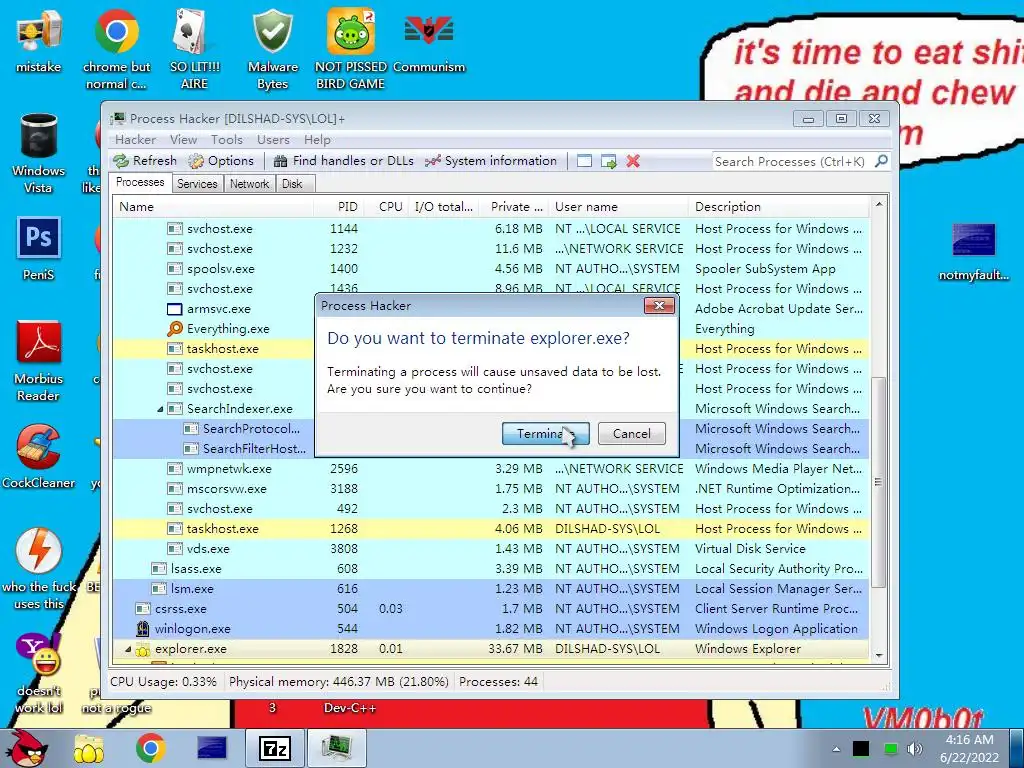Click the 'chrome but normal' desktop icon
The height and width of the screenshot is (768, 1024).
(116, 49)
